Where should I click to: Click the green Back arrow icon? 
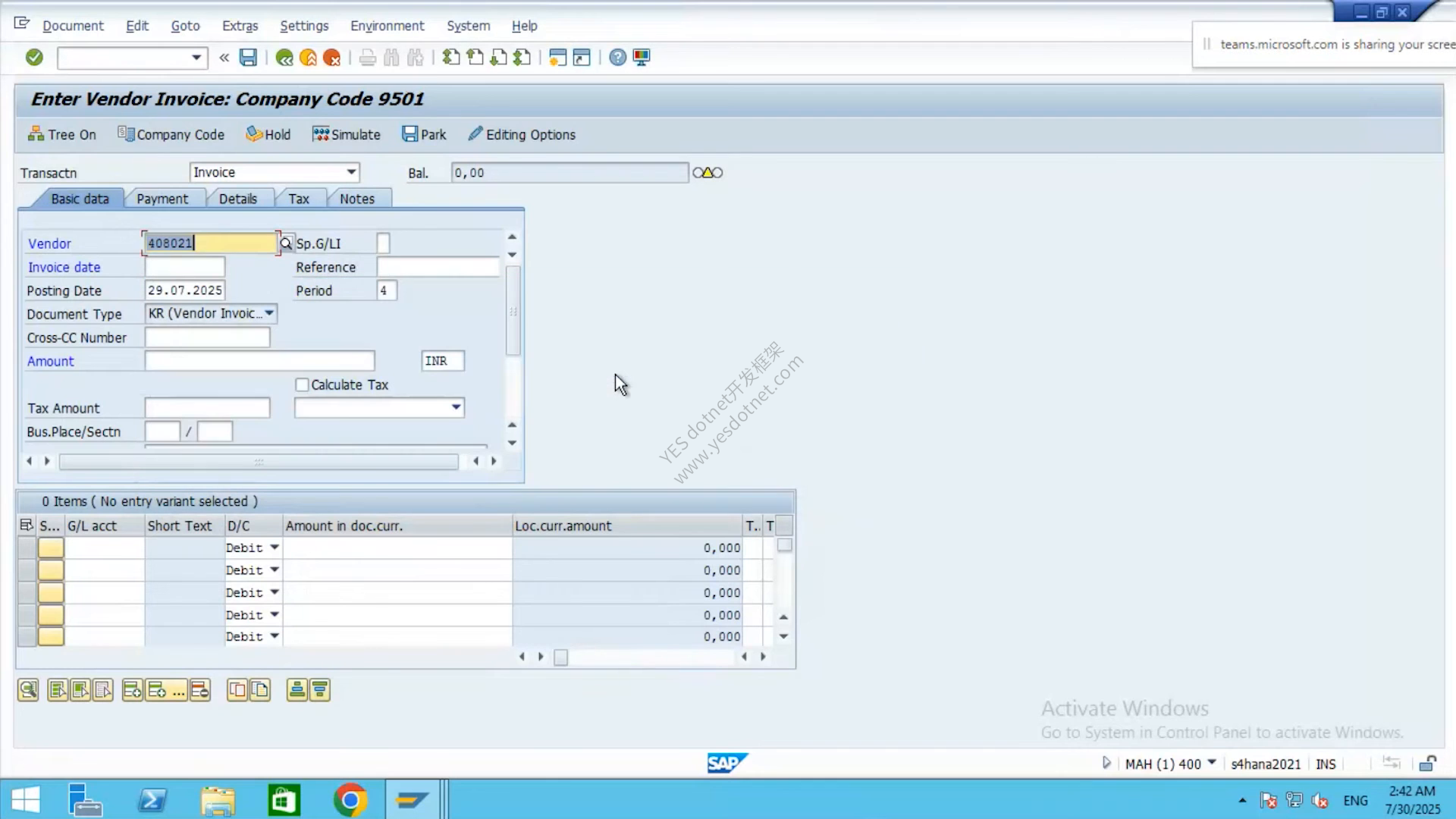pos(284,58)
